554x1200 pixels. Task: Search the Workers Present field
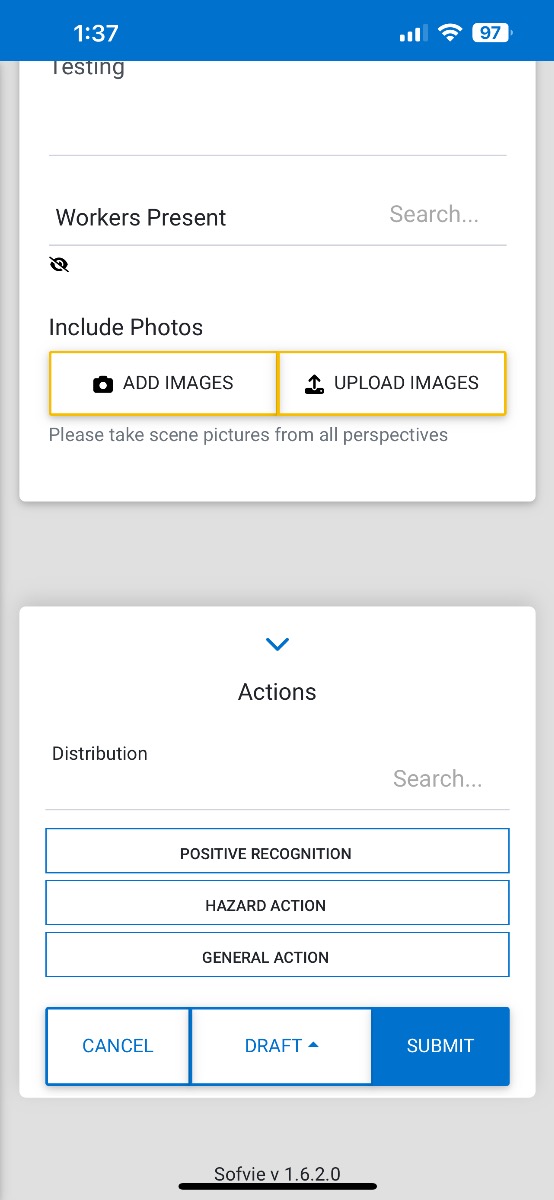(x=434, y=214)
